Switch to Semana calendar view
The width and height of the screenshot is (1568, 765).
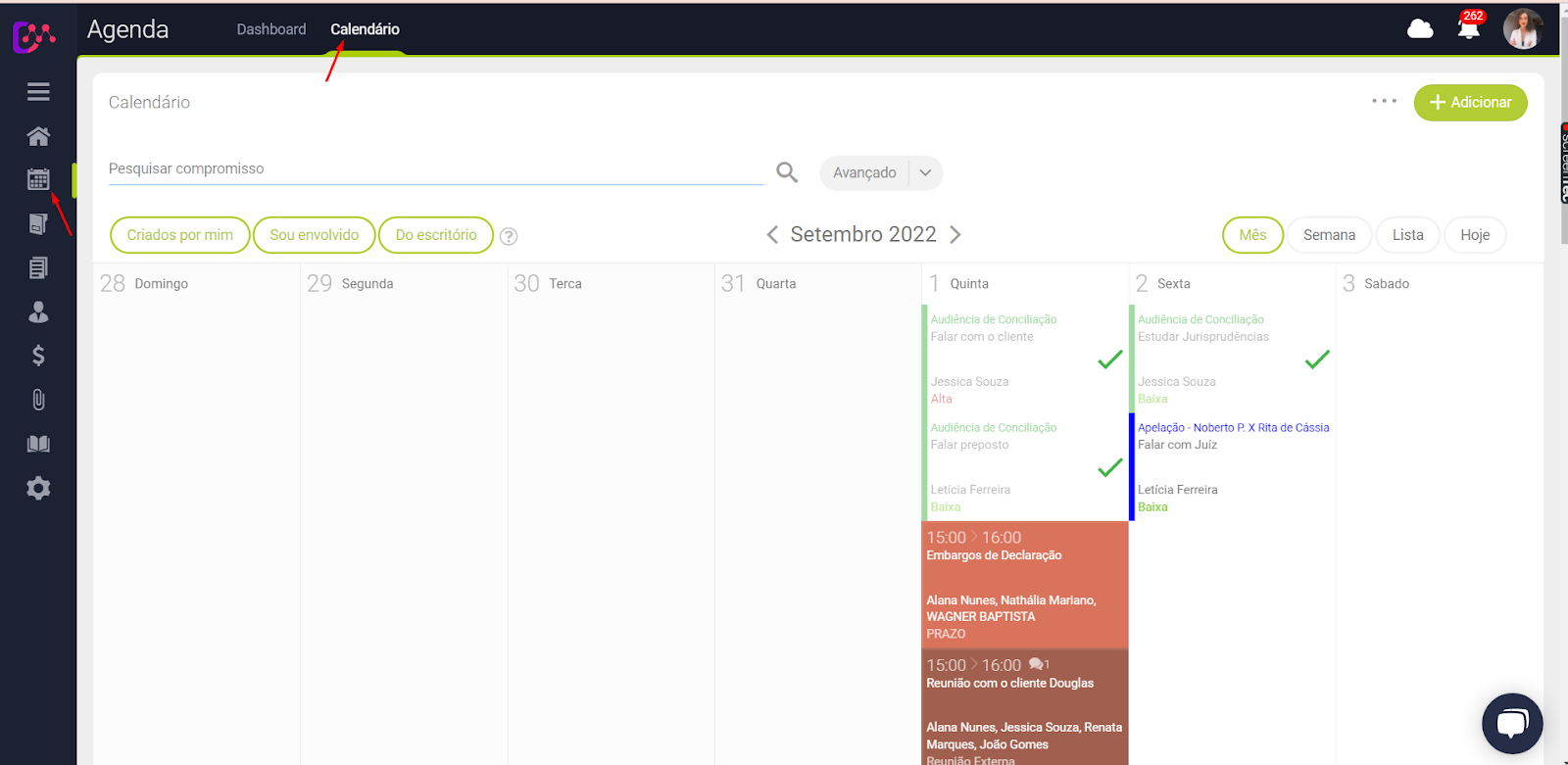1329,235
